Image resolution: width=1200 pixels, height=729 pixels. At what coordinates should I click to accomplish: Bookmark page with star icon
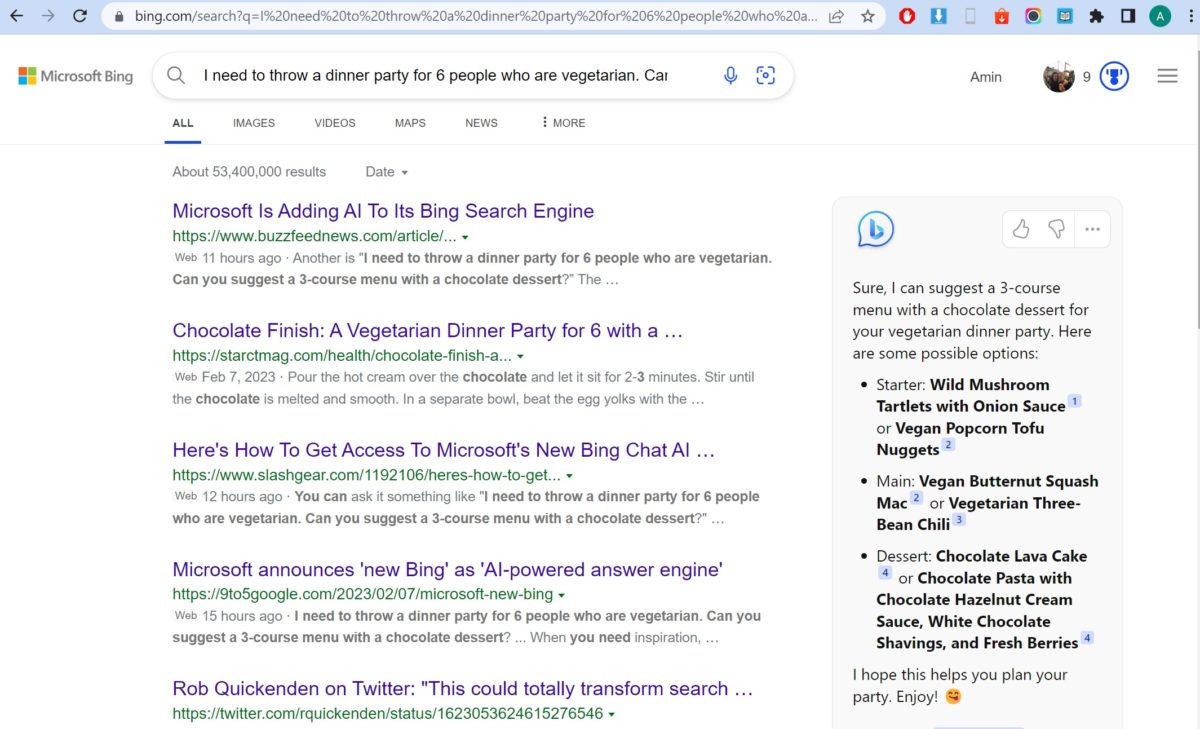[x=867, y=16]
